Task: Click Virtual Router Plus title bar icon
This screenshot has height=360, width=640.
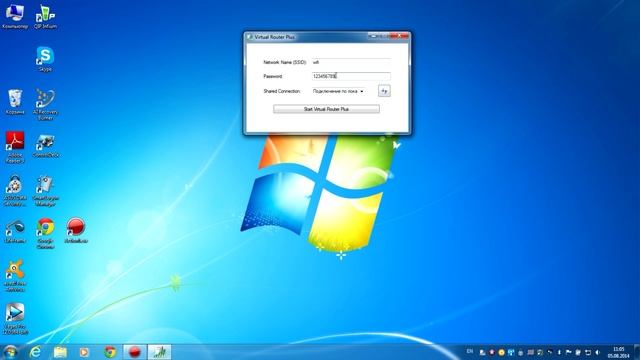Action: (x=249, y=37)
